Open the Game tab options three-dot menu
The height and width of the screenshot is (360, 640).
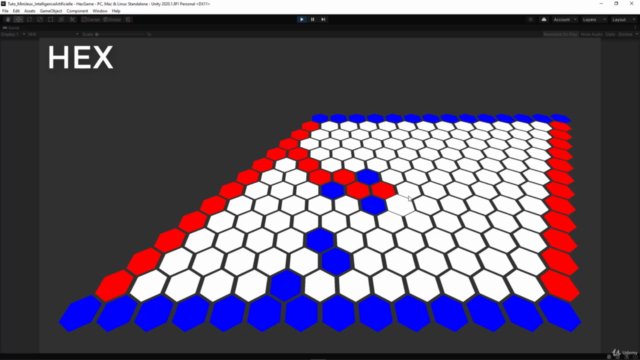[636, 28]
